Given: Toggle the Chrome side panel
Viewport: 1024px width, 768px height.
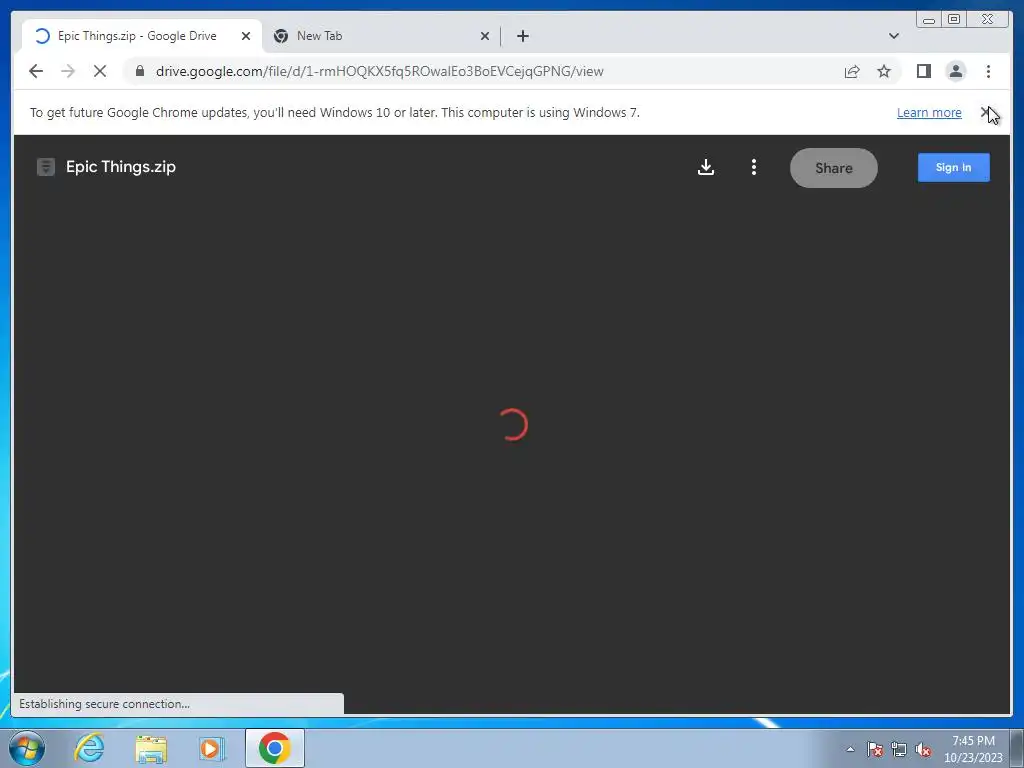Looking at the screenshot, I should coord(923,71).
